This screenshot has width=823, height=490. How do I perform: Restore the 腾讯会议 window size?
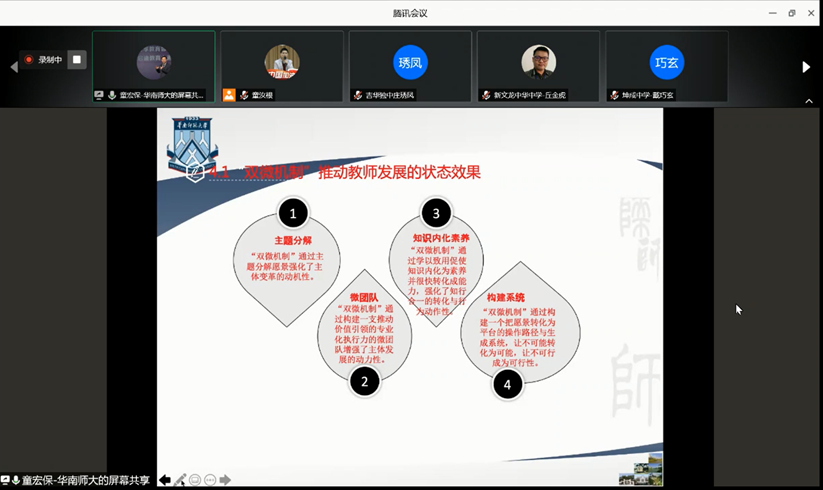coord(792,13)
